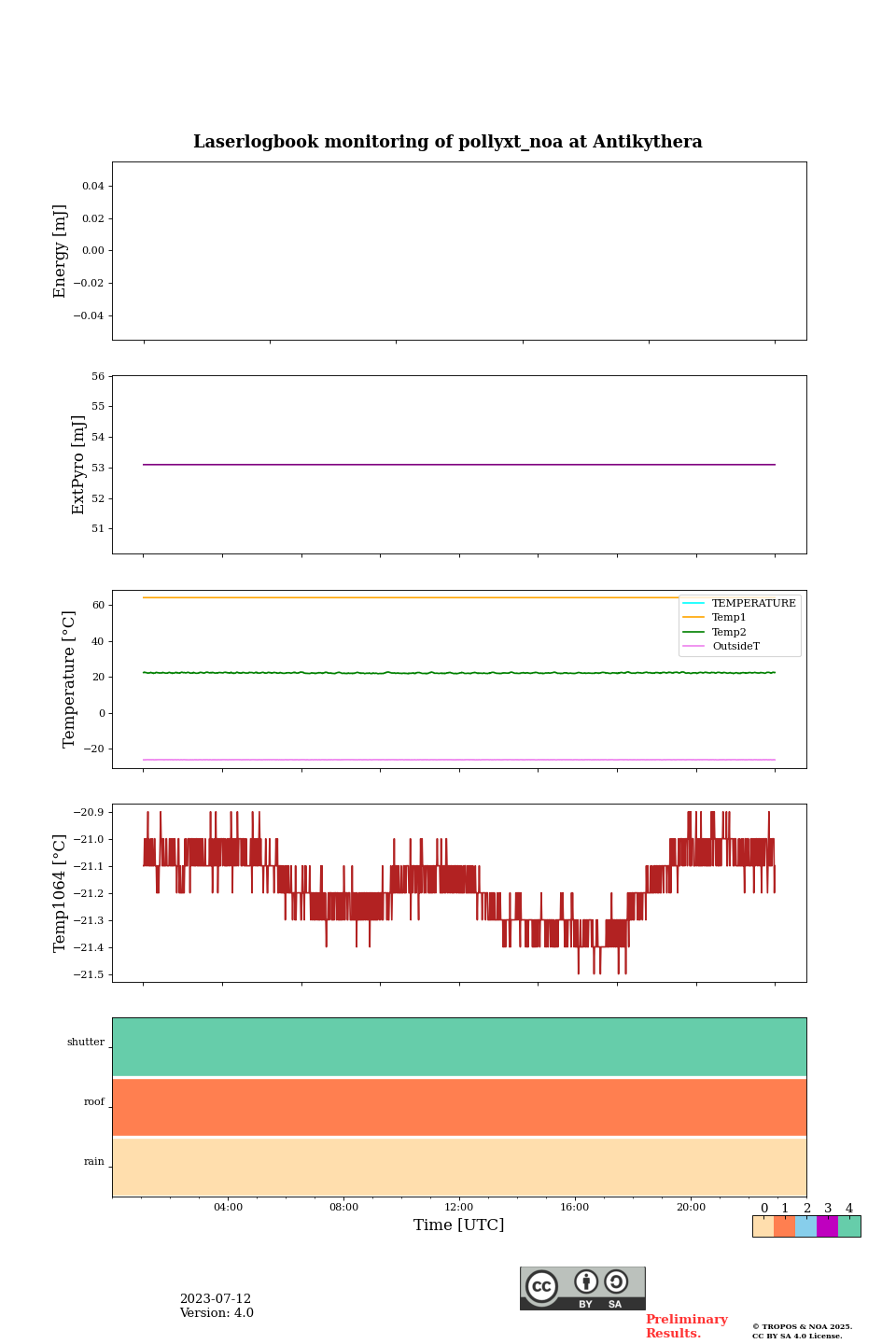
Task: Click the green shutter status band
Action: tap(459, 1047)
